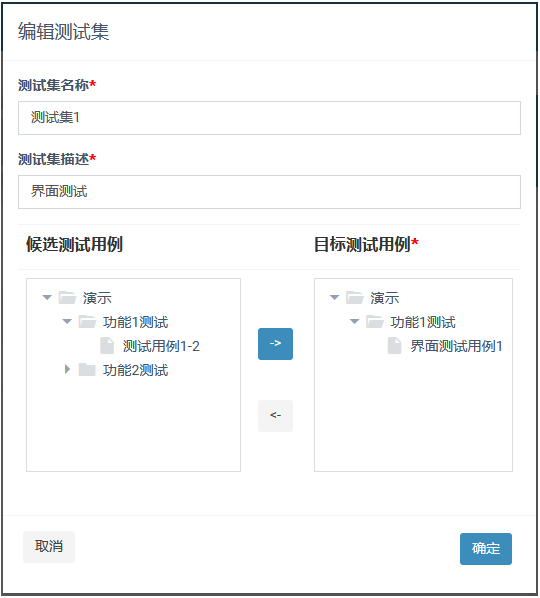Select the 功能2测试 tree label

pos(135,370)
